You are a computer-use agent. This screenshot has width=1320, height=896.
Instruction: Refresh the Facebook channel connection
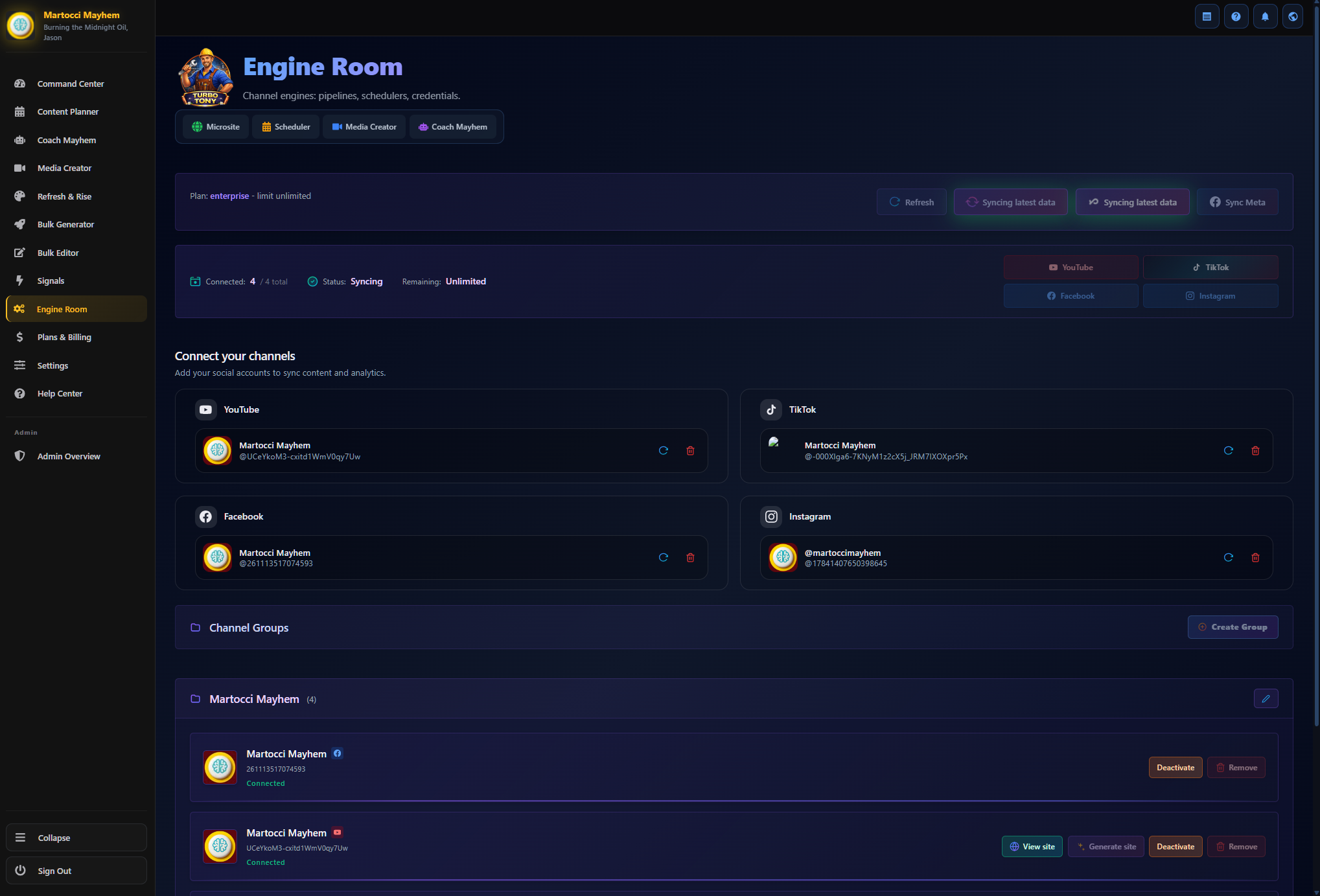point(663,558)
